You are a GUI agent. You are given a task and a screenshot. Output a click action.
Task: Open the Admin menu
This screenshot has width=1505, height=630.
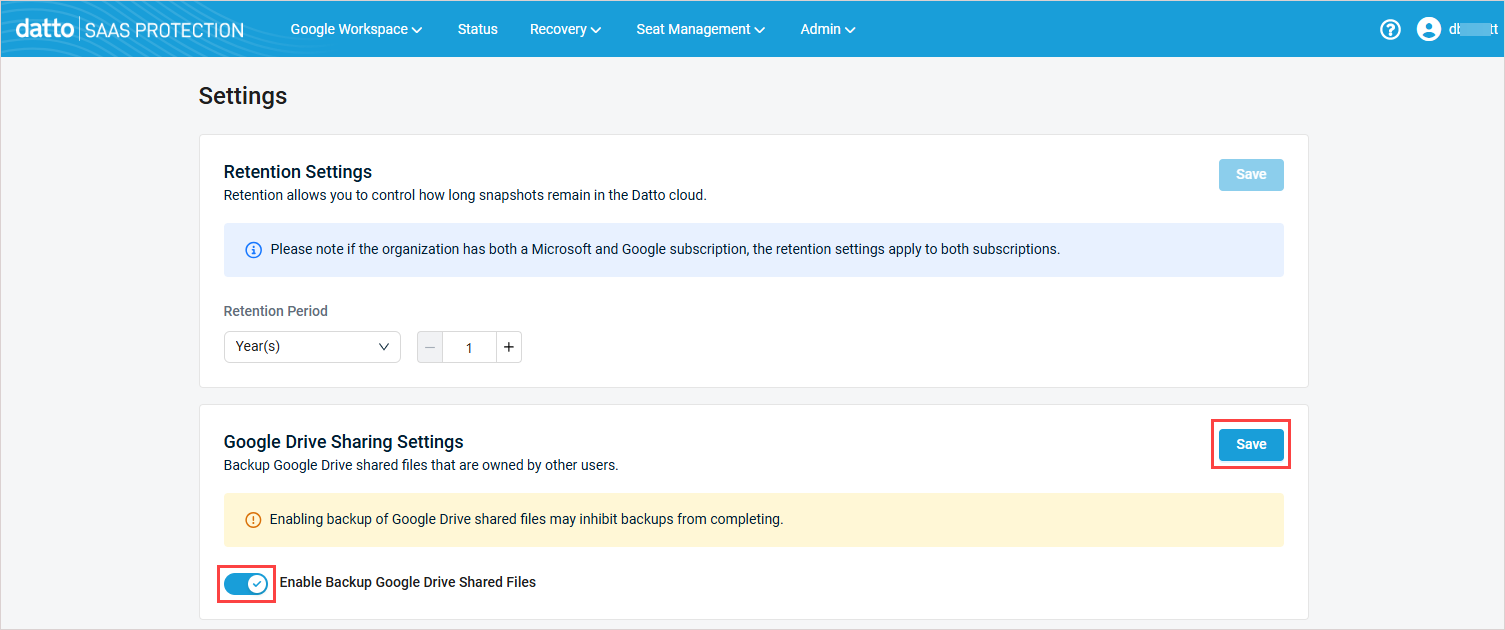827,29
